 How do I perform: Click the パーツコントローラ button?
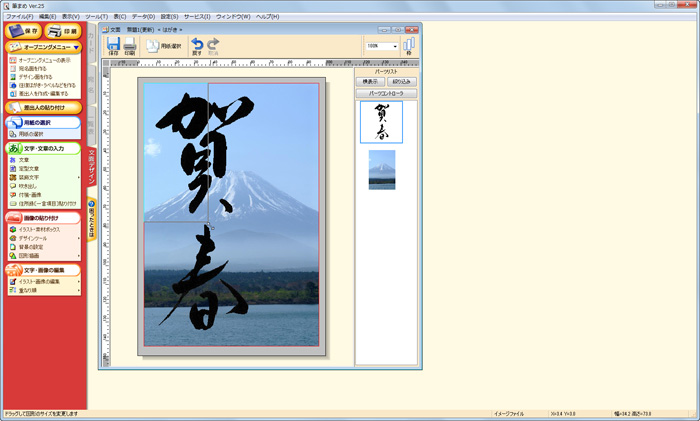tap(385, 93)
